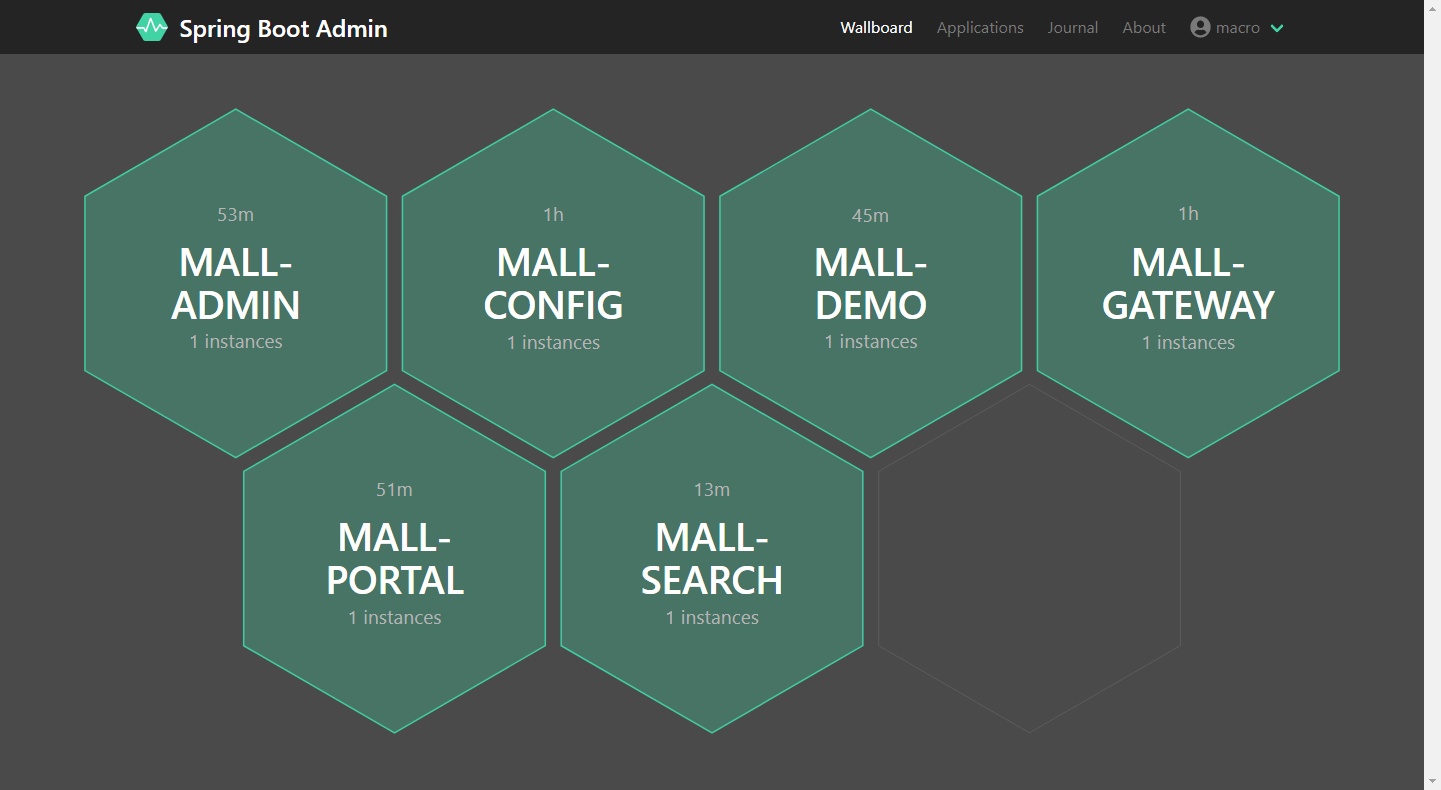Open the MALL-GATEWAY application tile
Screen dimensions: 1441x790
click(x=1188, y=283)
